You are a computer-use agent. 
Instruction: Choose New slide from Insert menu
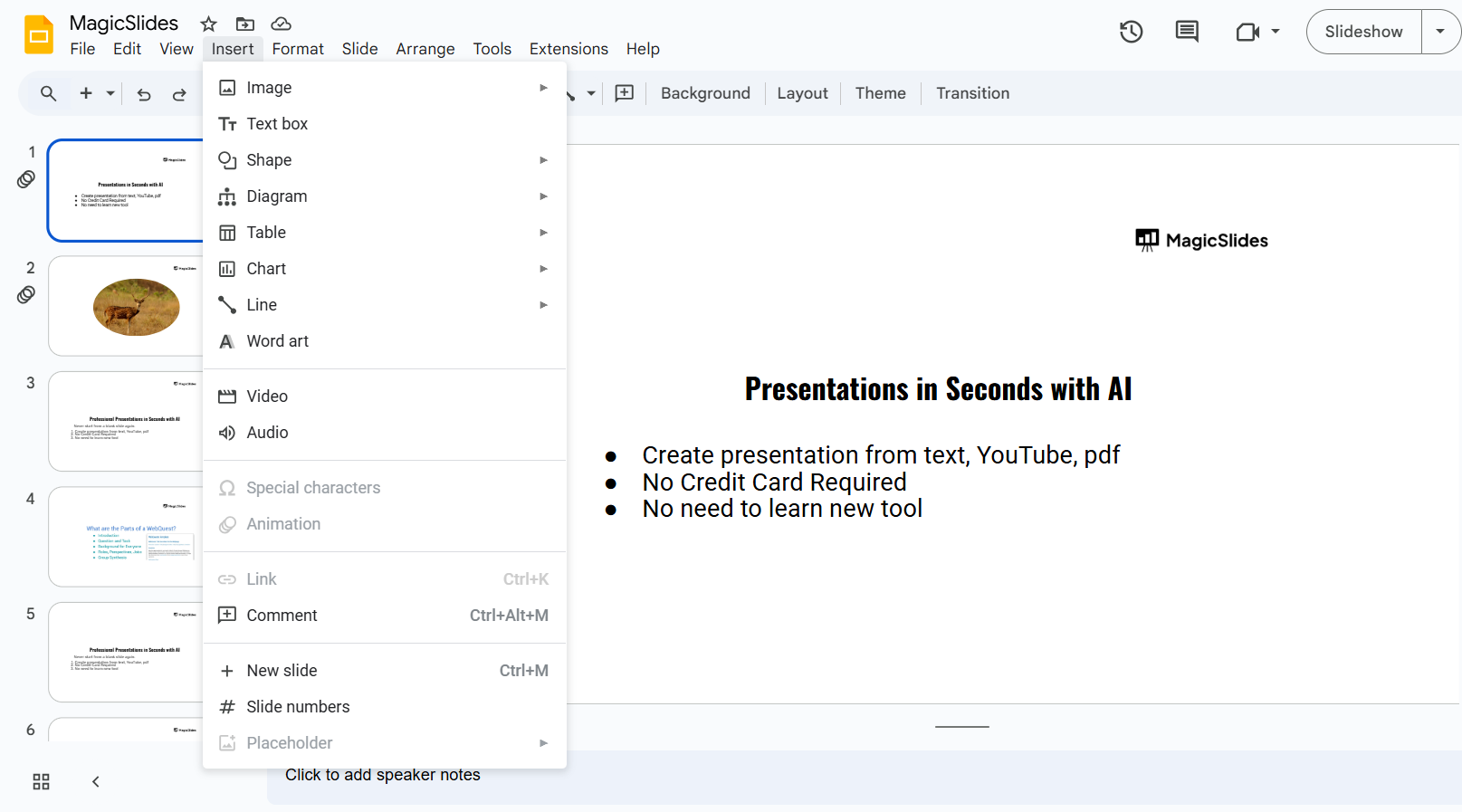click(385, 671)
